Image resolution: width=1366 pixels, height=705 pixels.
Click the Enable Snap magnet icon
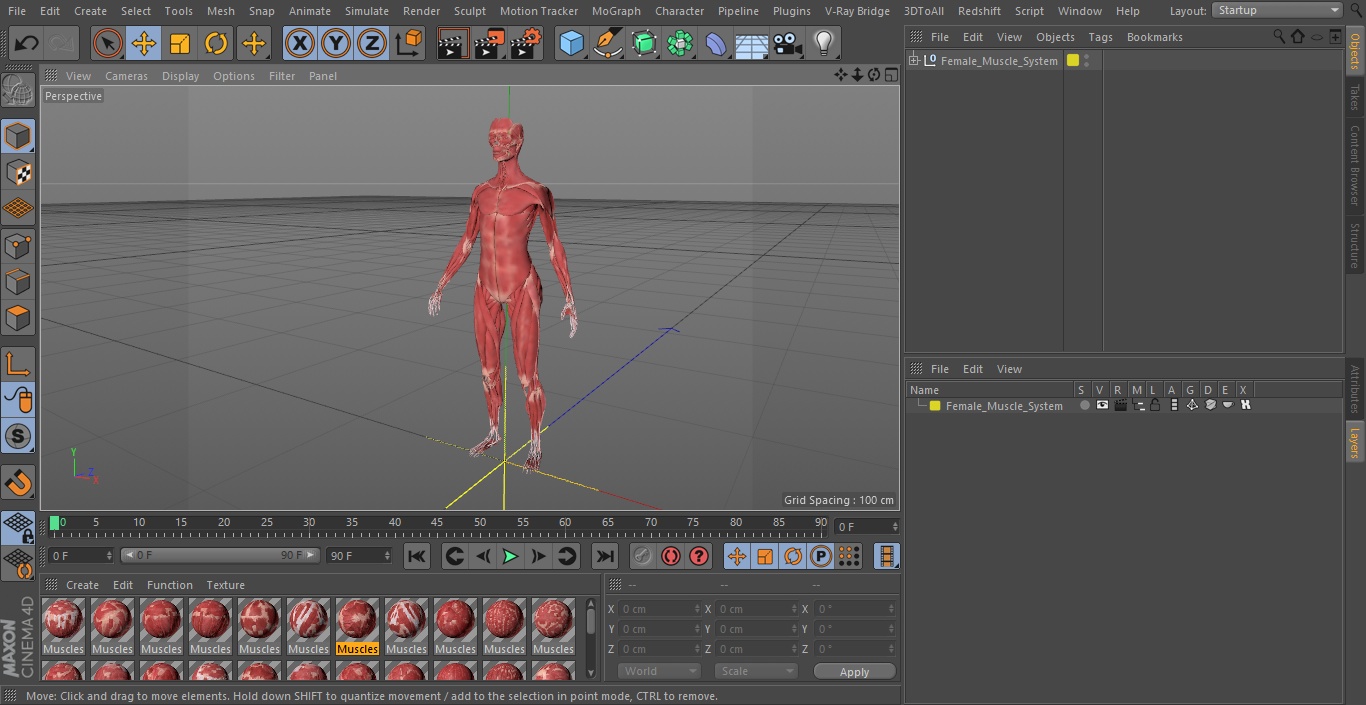coord(18,483)
